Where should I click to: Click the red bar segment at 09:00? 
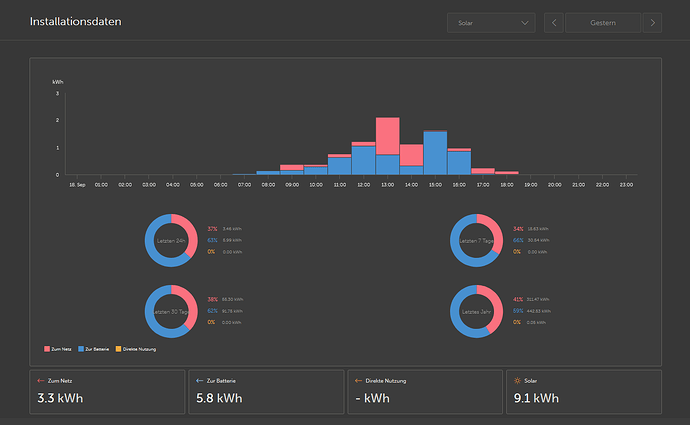(292, 168)
